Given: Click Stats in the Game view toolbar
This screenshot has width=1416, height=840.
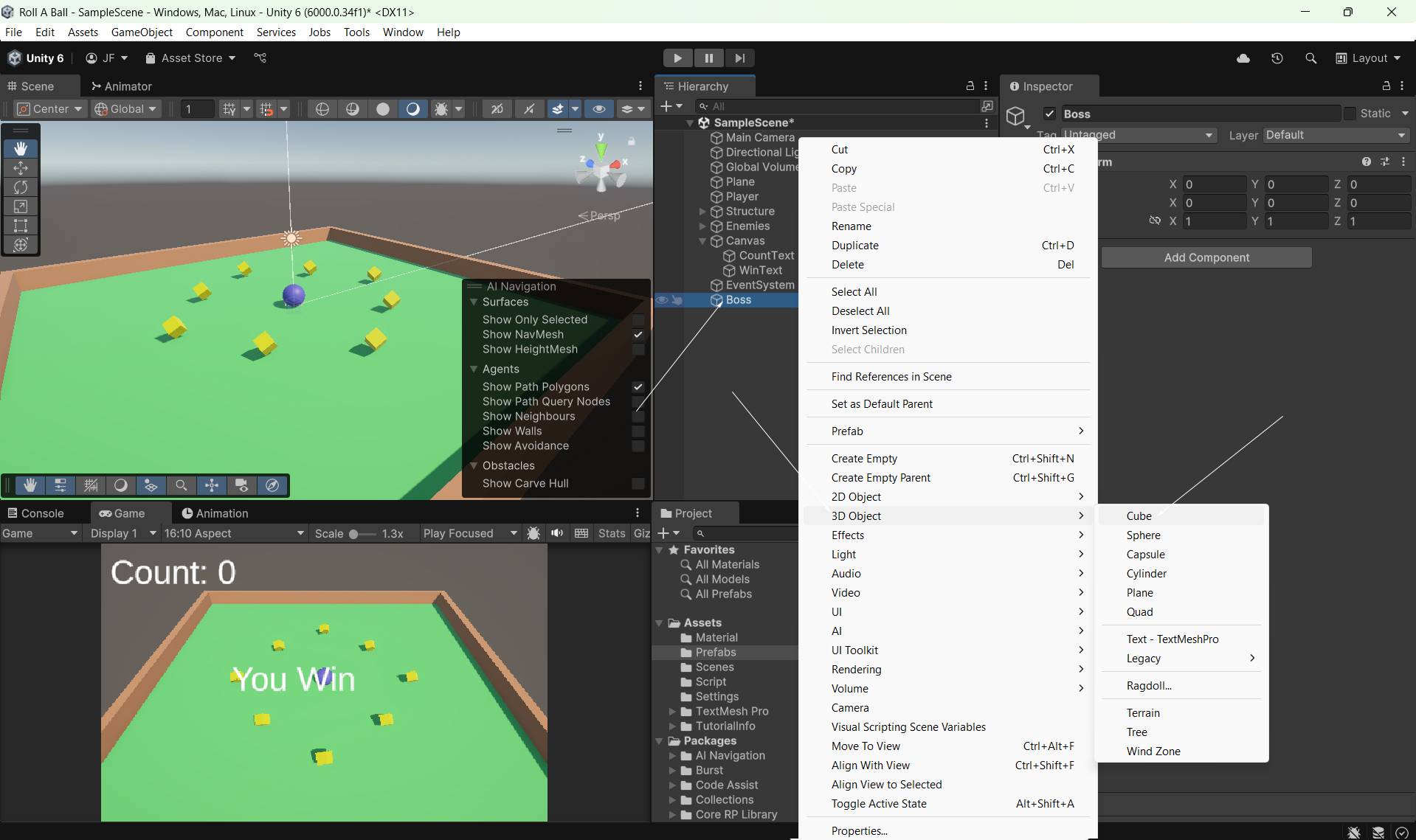Looking at the screenshot, I should click(611, 533).
